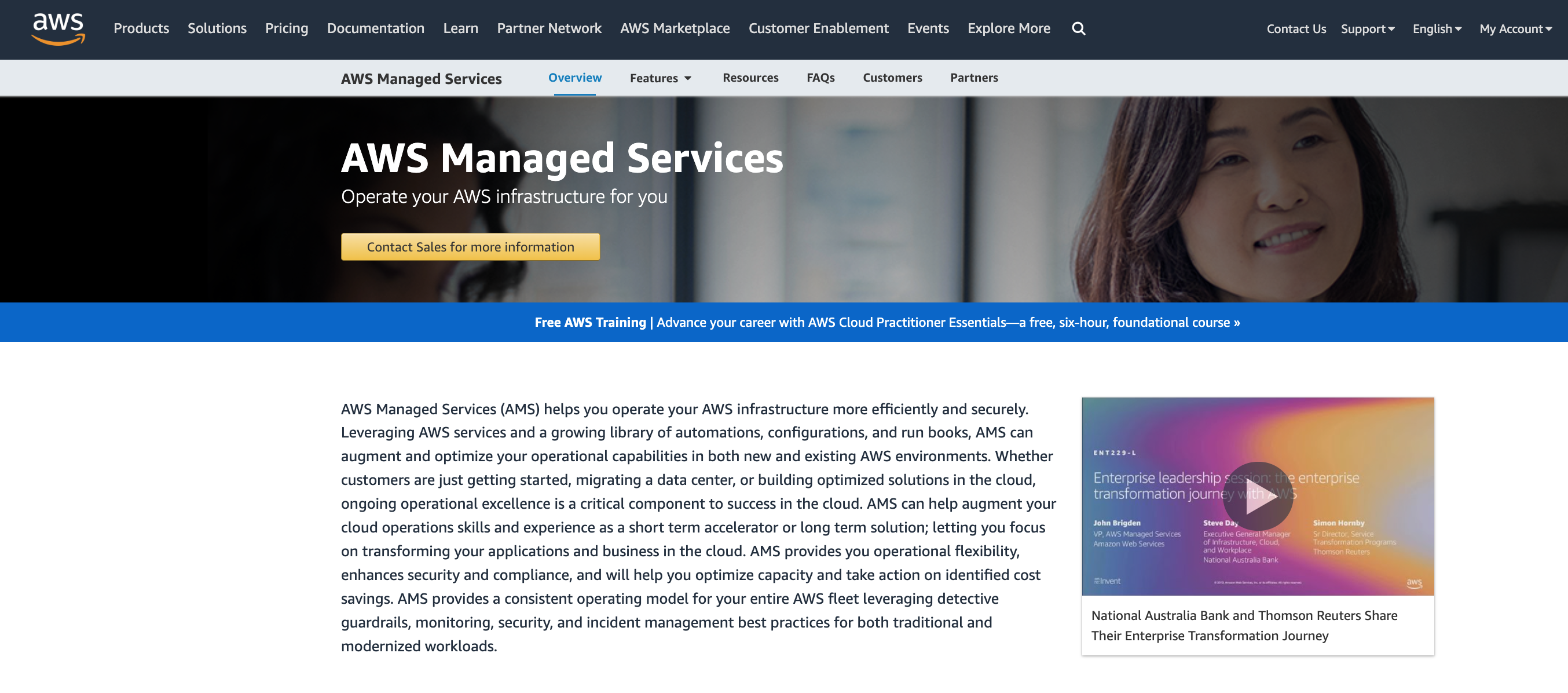Expand the My Account options

1515,28
